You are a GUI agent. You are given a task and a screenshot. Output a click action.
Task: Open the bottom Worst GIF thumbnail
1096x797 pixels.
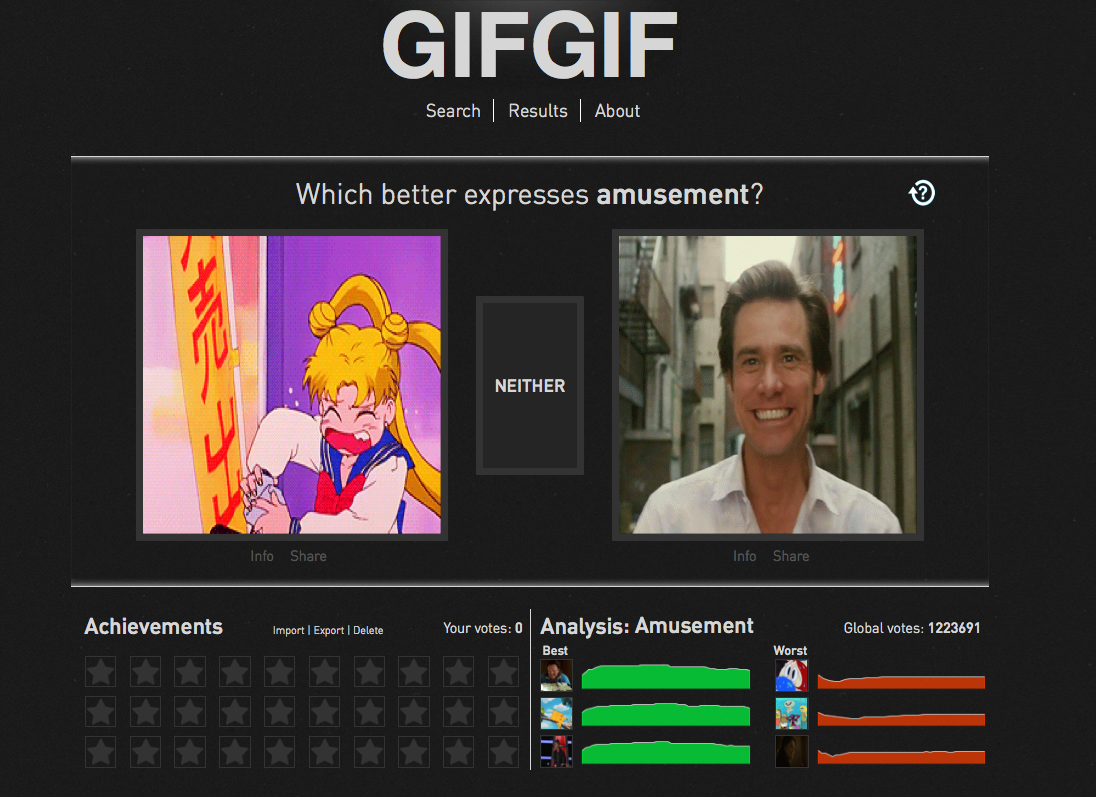(x=791, y=751)
